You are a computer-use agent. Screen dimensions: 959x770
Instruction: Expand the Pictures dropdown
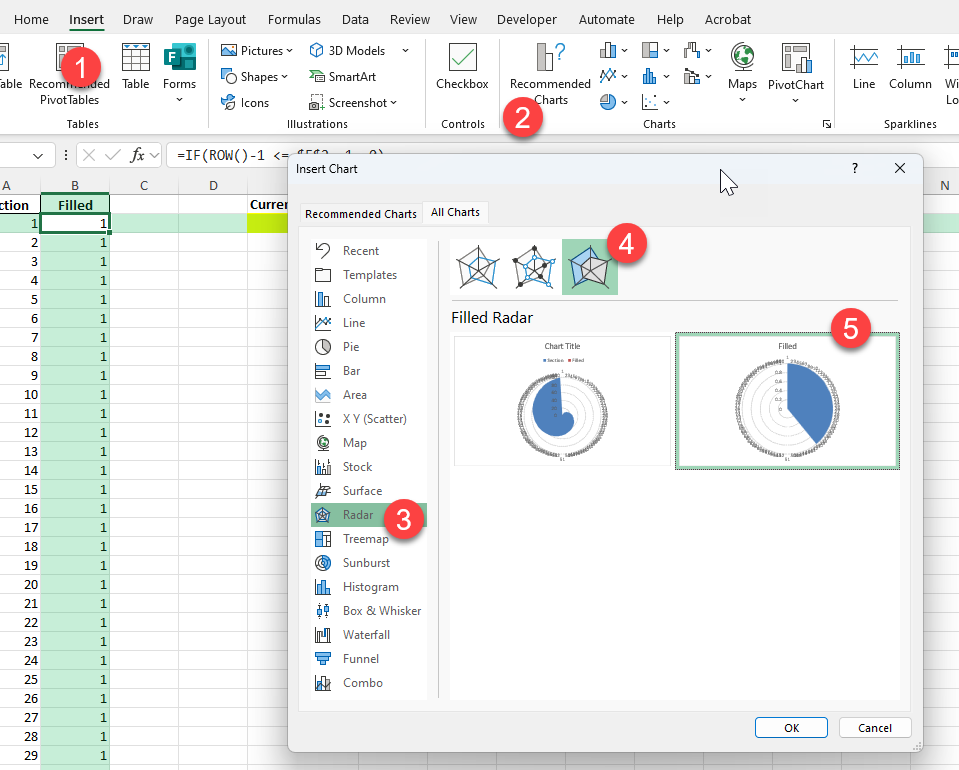tap(289, 51)
